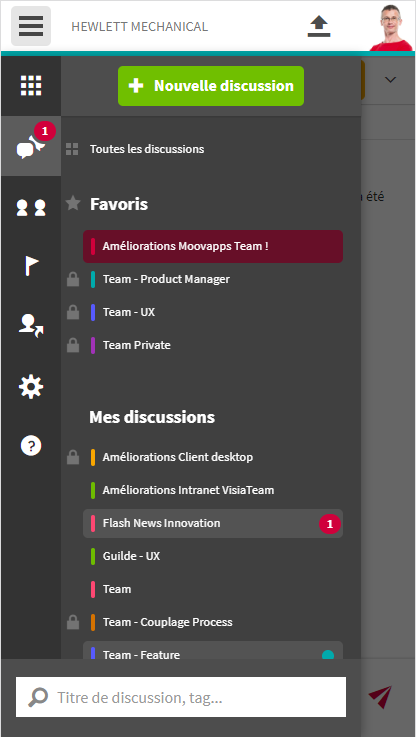Viewport: 416px width, 737px height.
Task: Open Toutes les discussions
Action: click(x=147, y=149)
